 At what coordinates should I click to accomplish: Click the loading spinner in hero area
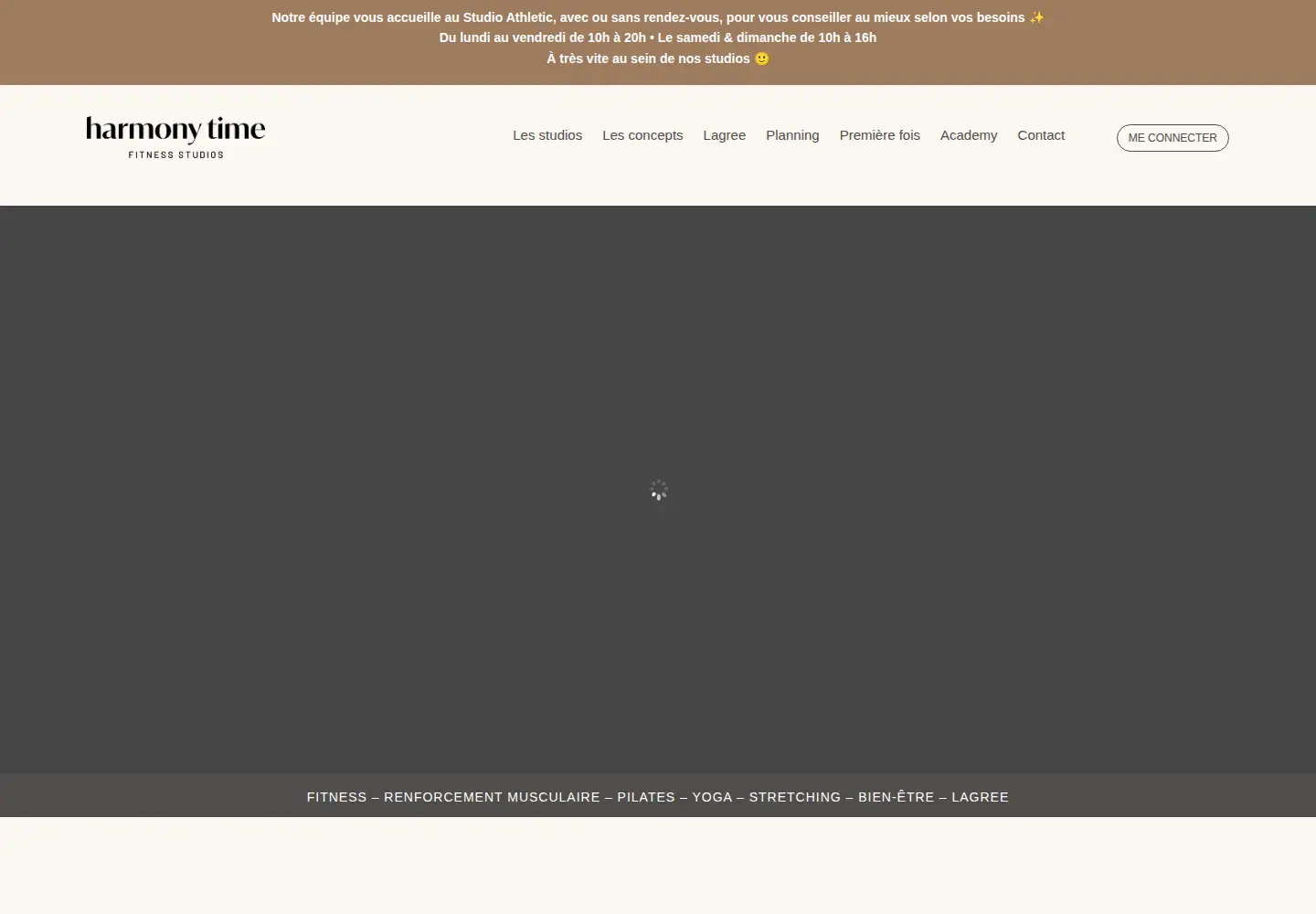click(x=659, y=491)
